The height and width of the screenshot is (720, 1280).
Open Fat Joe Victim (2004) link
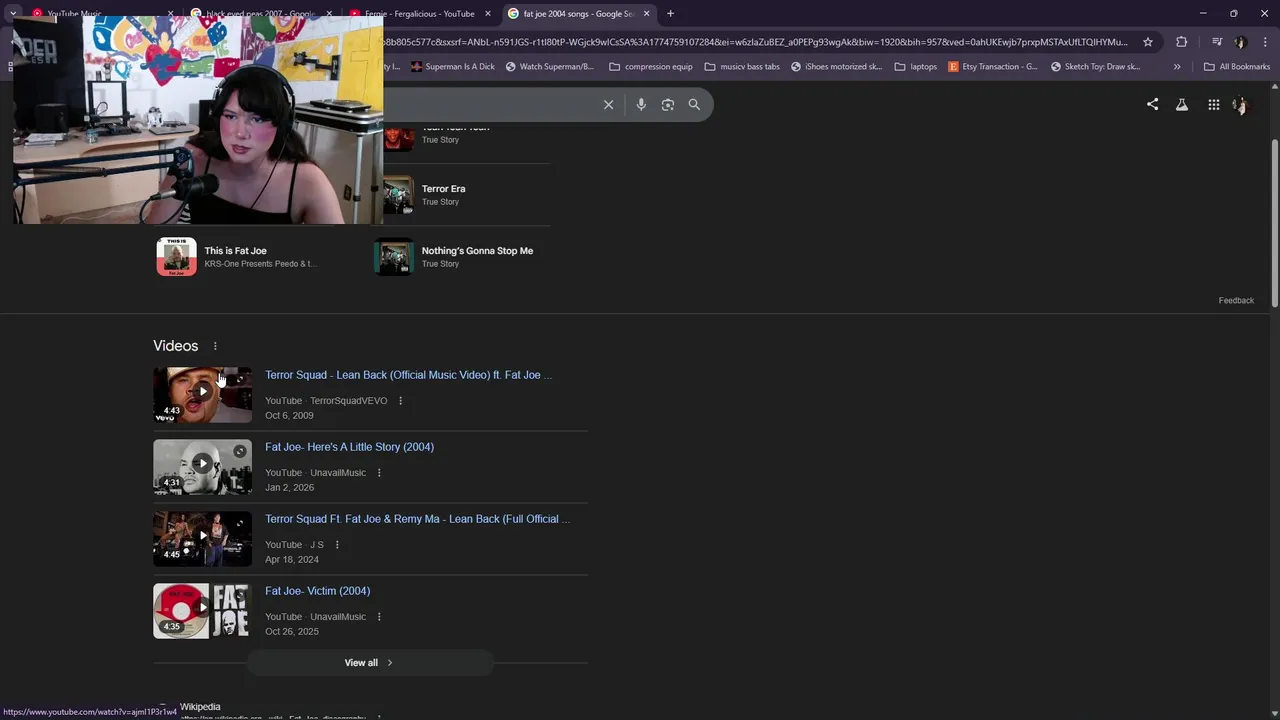click(x=317, y=591)
